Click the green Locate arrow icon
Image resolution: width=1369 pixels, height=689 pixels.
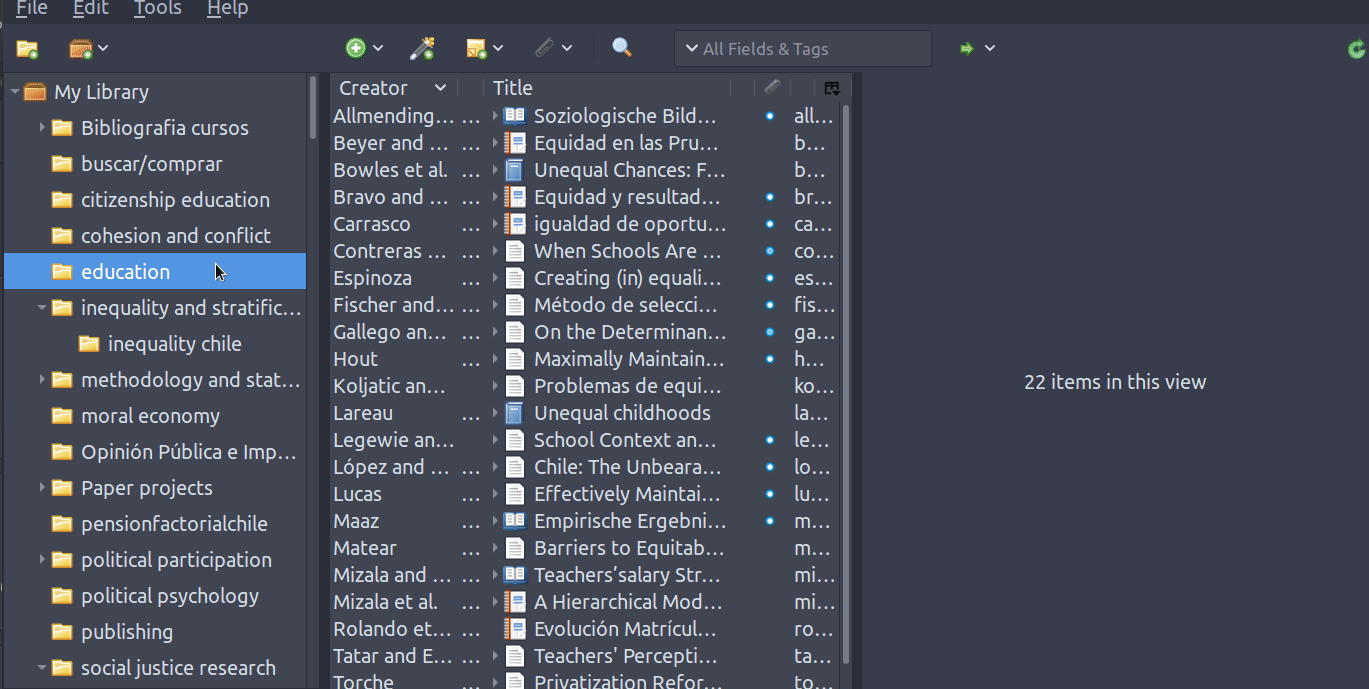967,48
